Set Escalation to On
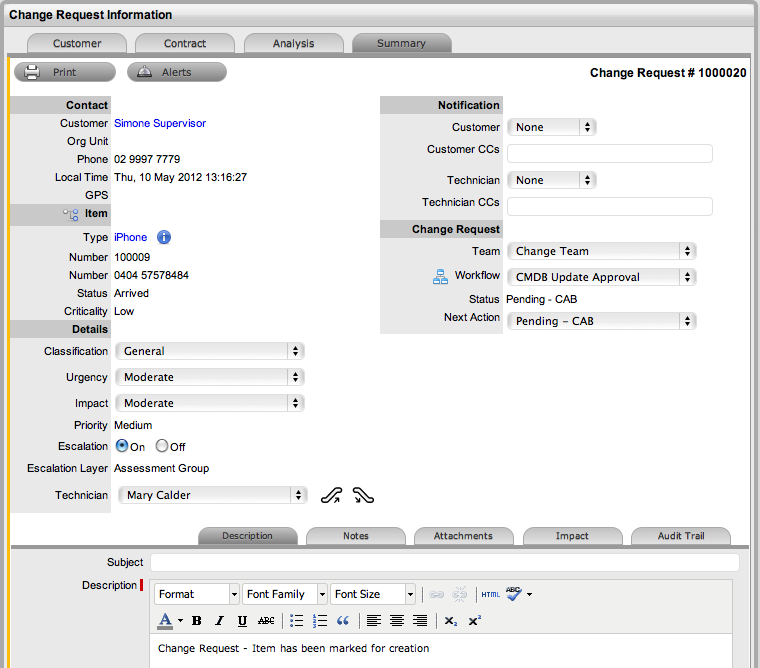Image resolution: width=760 pixels, height=668 pixels. [x=123, y=447]
